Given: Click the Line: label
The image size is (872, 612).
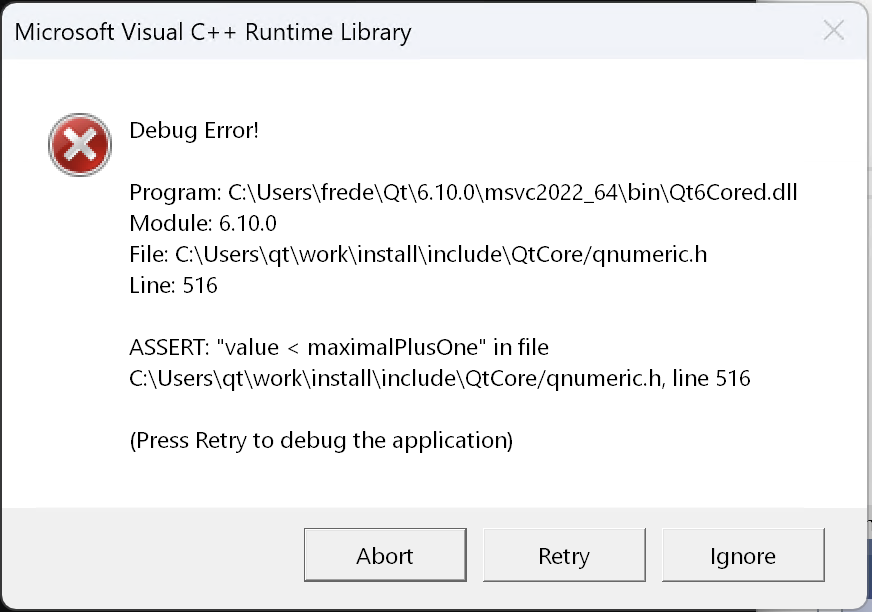Looking at the screenshot, I should 152,285.
